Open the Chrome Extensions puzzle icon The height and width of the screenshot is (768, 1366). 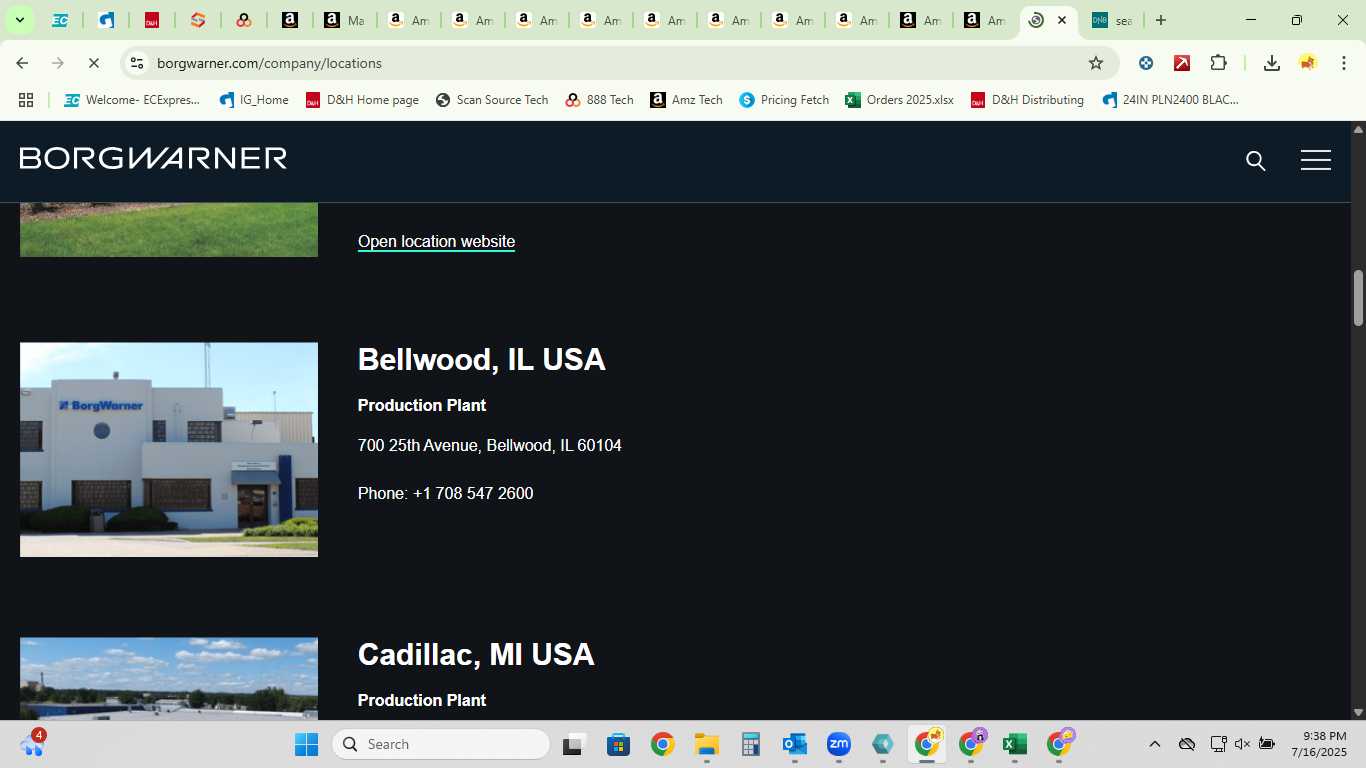pyautogui.click(x=1218, y=63)
